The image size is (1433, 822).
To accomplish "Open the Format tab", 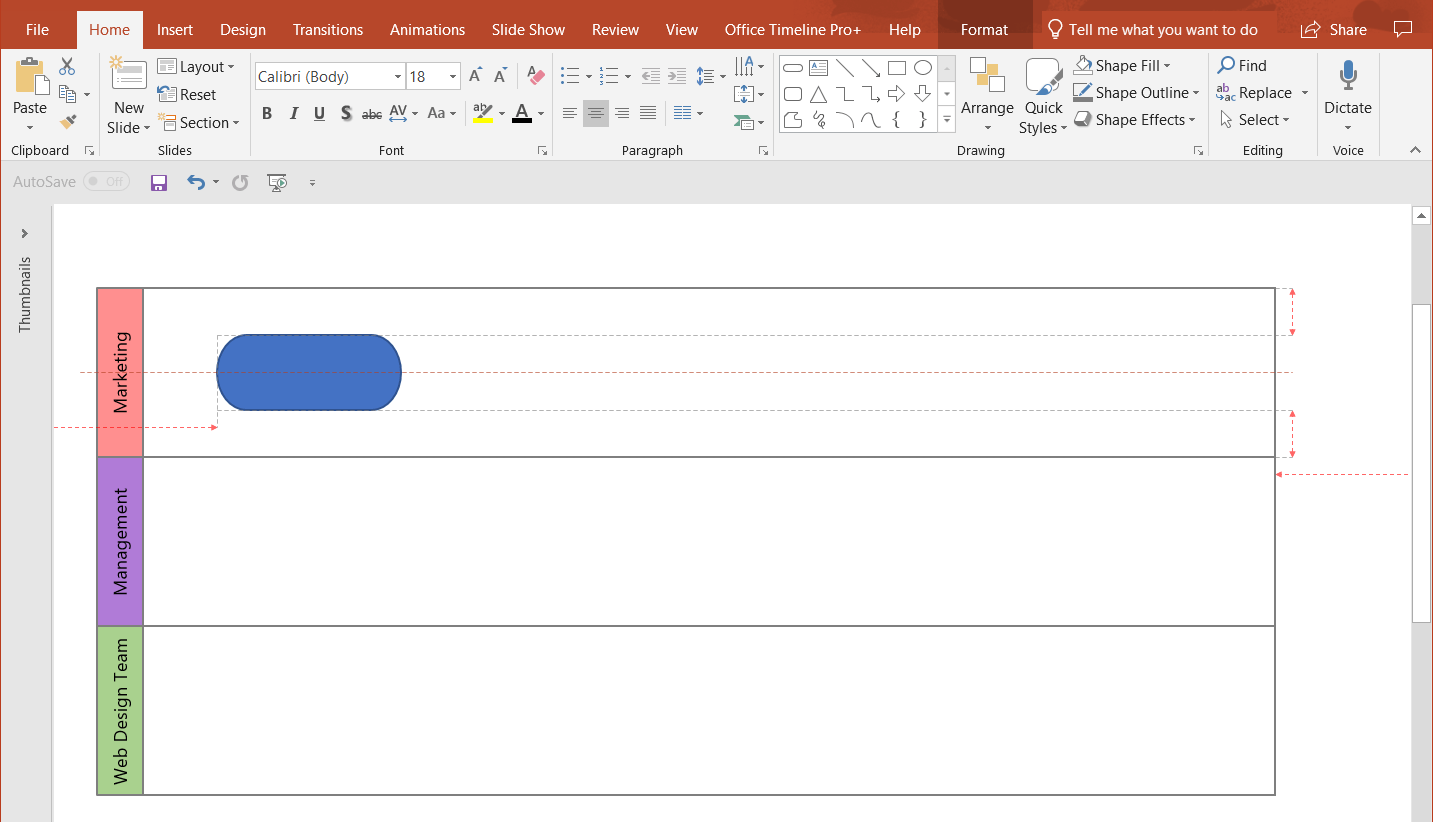I will [984, 29].
